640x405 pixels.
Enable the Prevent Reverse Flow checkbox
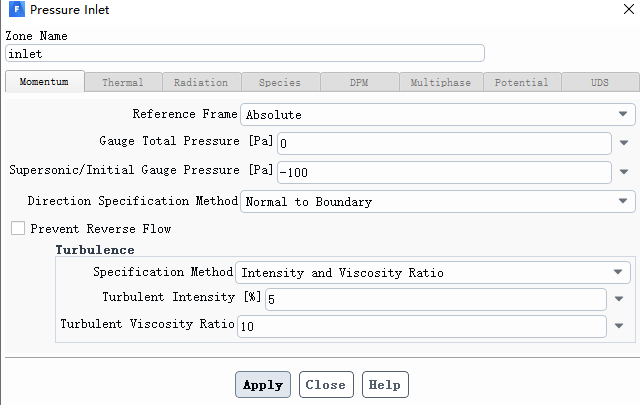pyautogui.click(x=18, y=228)
